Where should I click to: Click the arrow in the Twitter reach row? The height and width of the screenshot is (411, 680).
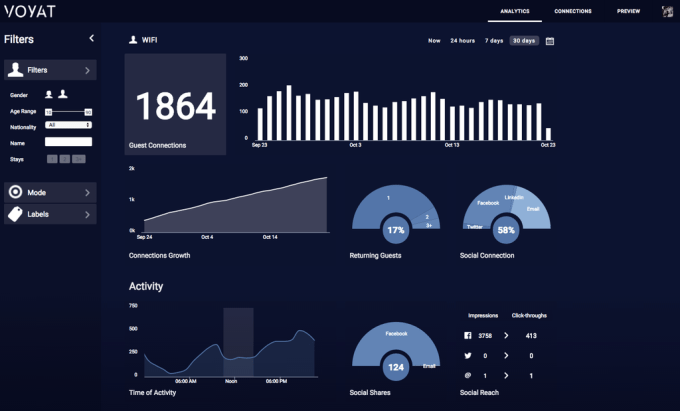(x=506, y=356)
